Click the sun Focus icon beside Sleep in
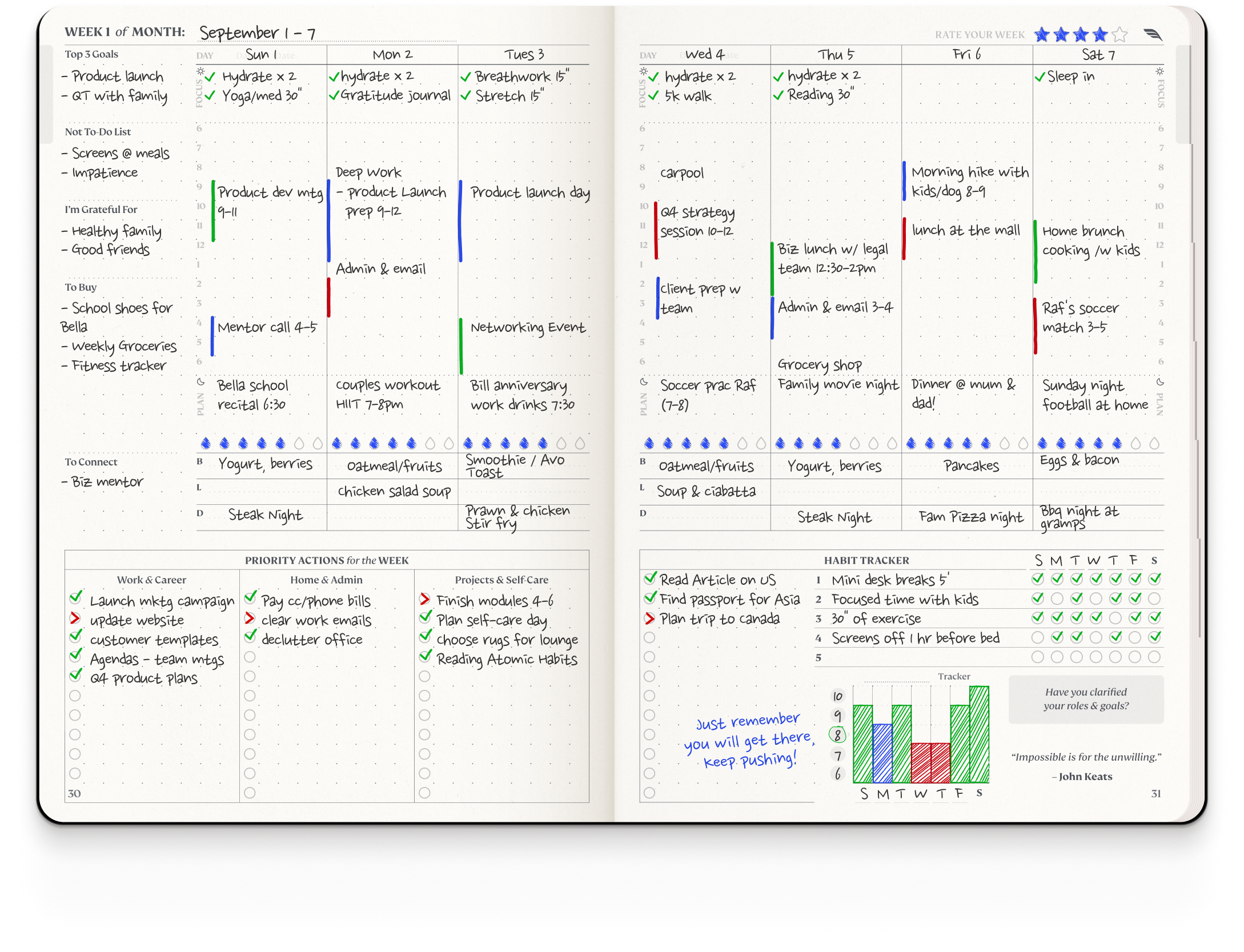 1159,71
